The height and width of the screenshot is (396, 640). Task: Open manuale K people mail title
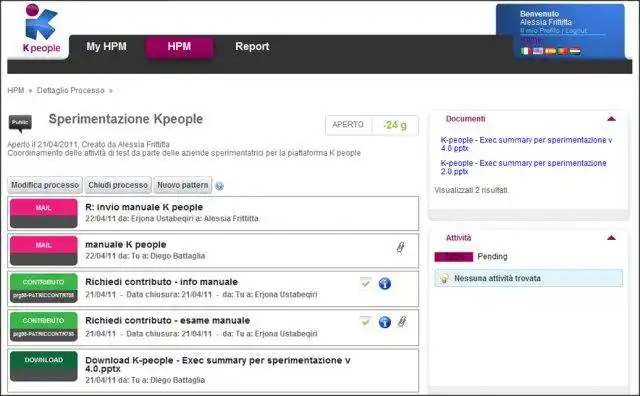[x=126, y=245]
